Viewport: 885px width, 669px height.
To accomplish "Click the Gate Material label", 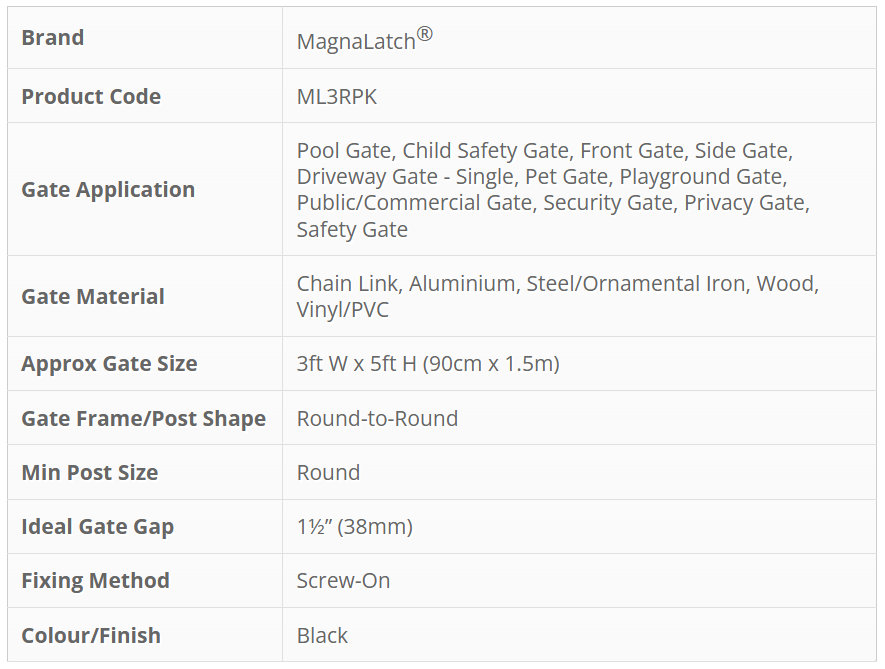I will (x=93, y=296).
